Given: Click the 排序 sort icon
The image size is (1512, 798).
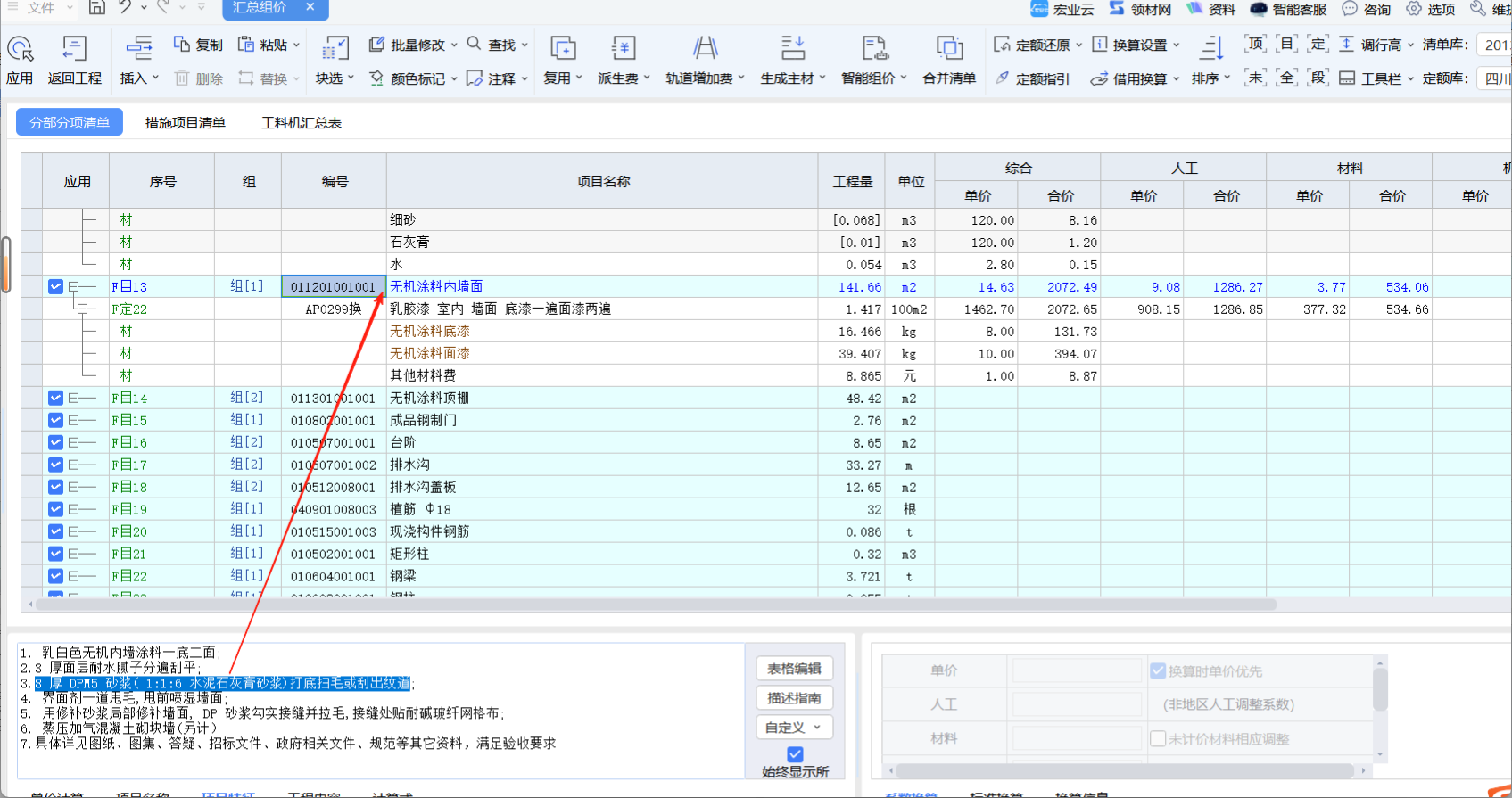Looking at the screenshot, I should pos(1211,48).
